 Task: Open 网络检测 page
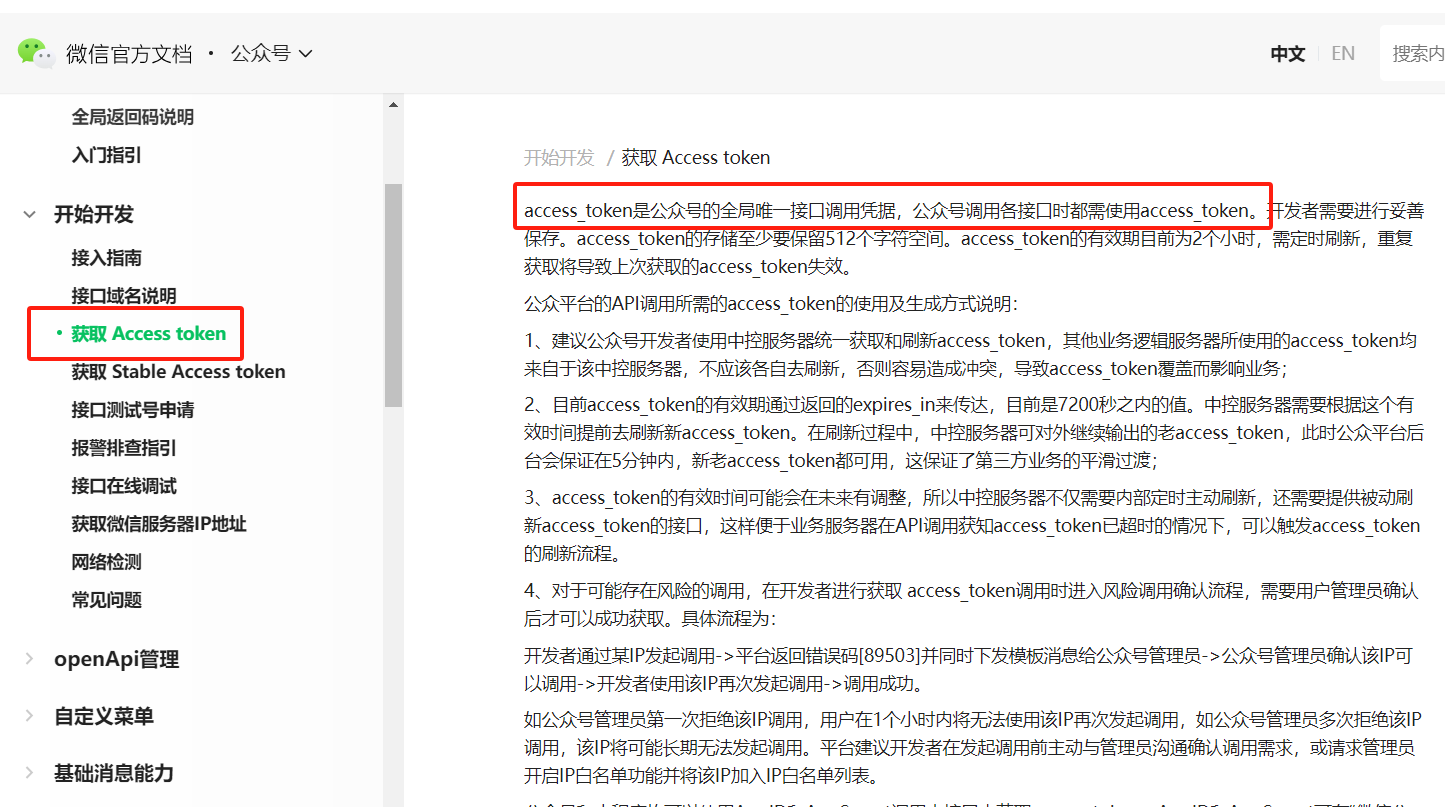[x=107, y=562]
